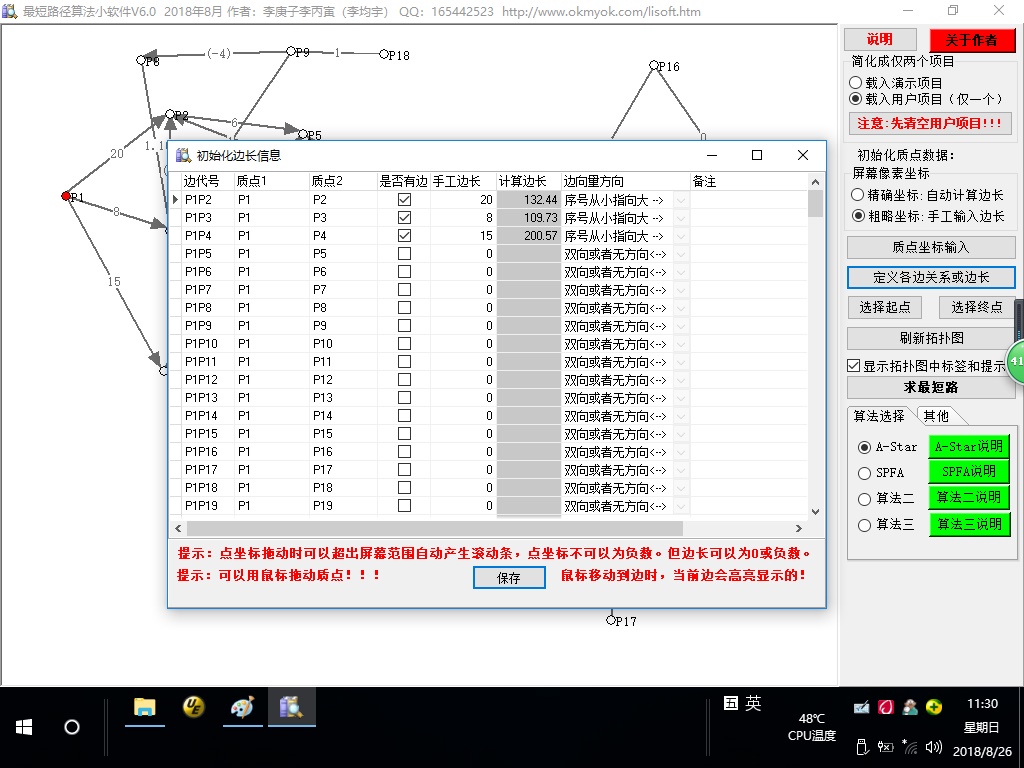Uncheck edge checkbox for P1P3
Screen dimensions: 1024x768
[x=404, y=217]
